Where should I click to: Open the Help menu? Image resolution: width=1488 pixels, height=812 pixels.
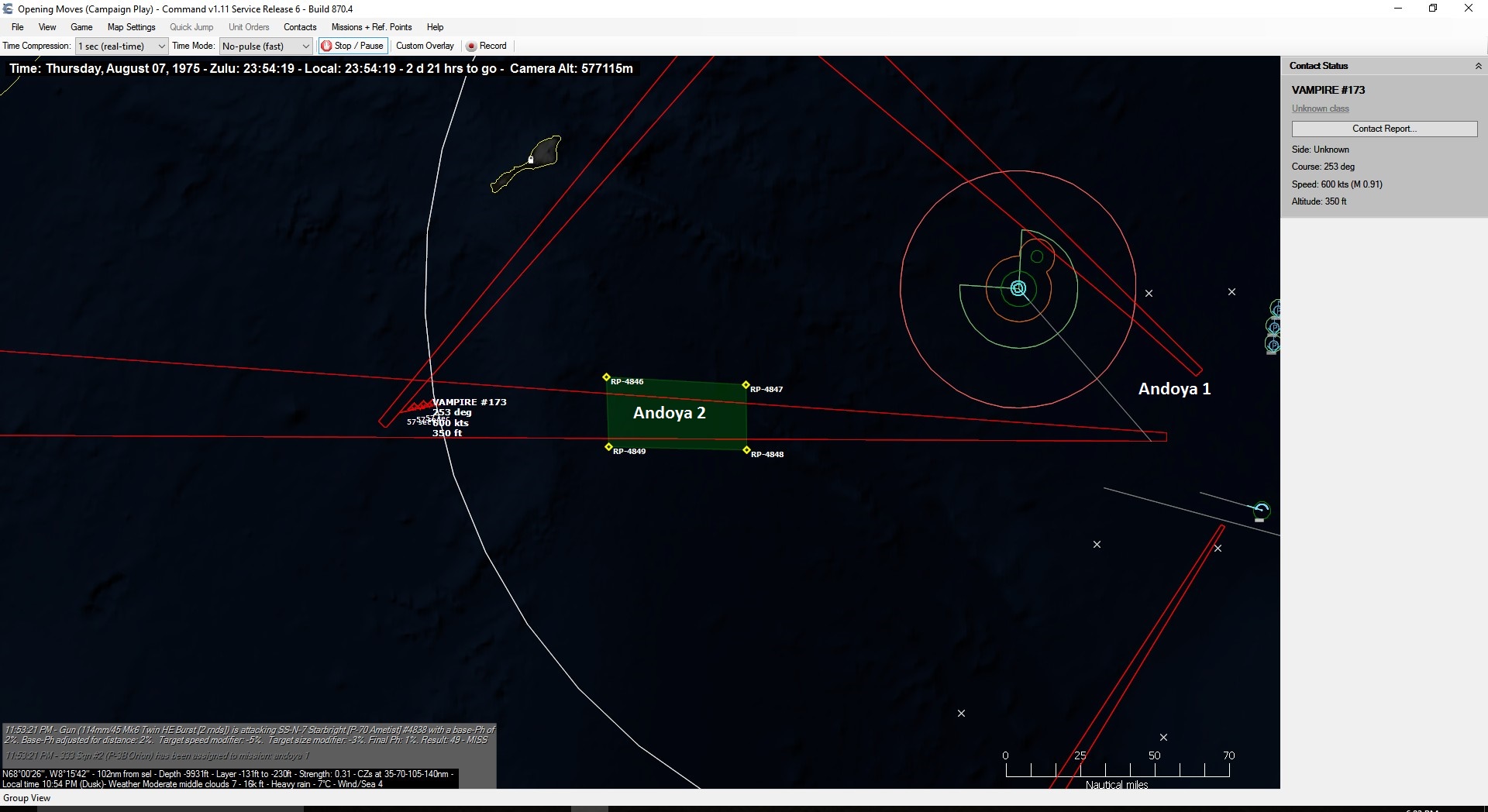(435, 26)
